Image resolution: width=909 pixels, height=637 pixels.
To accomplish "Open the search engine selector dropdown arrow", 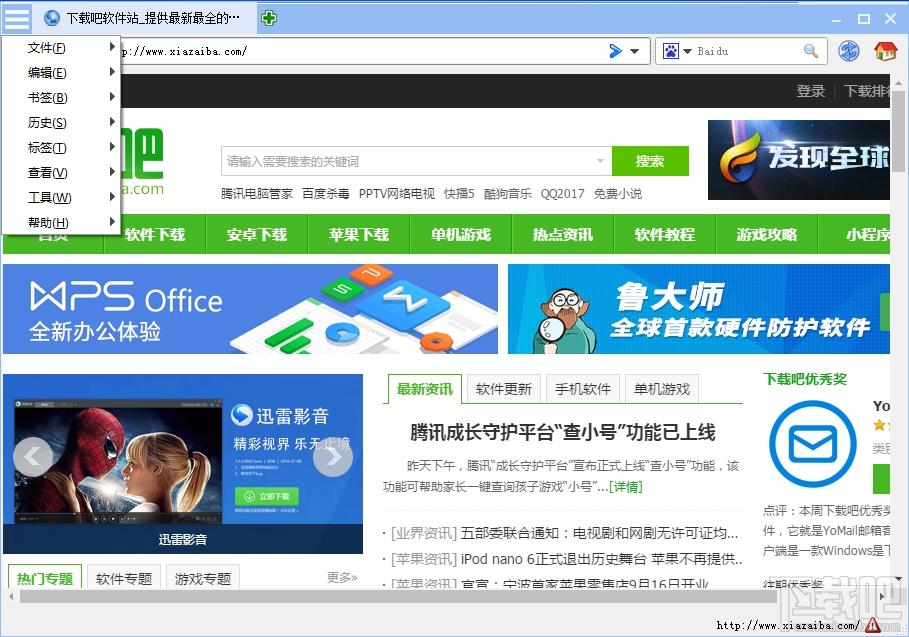I will tap(688, 51).
